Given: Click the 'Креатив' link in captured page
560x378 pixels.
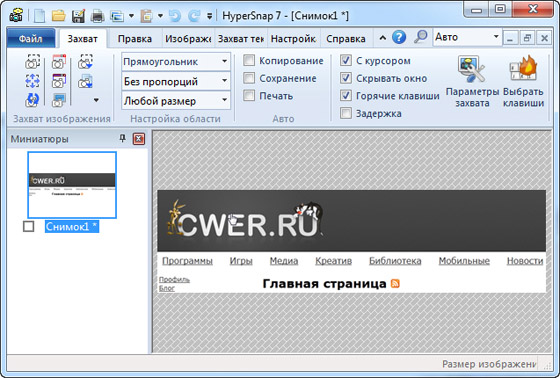Looking at the screenshot, I should pos(334,261).
